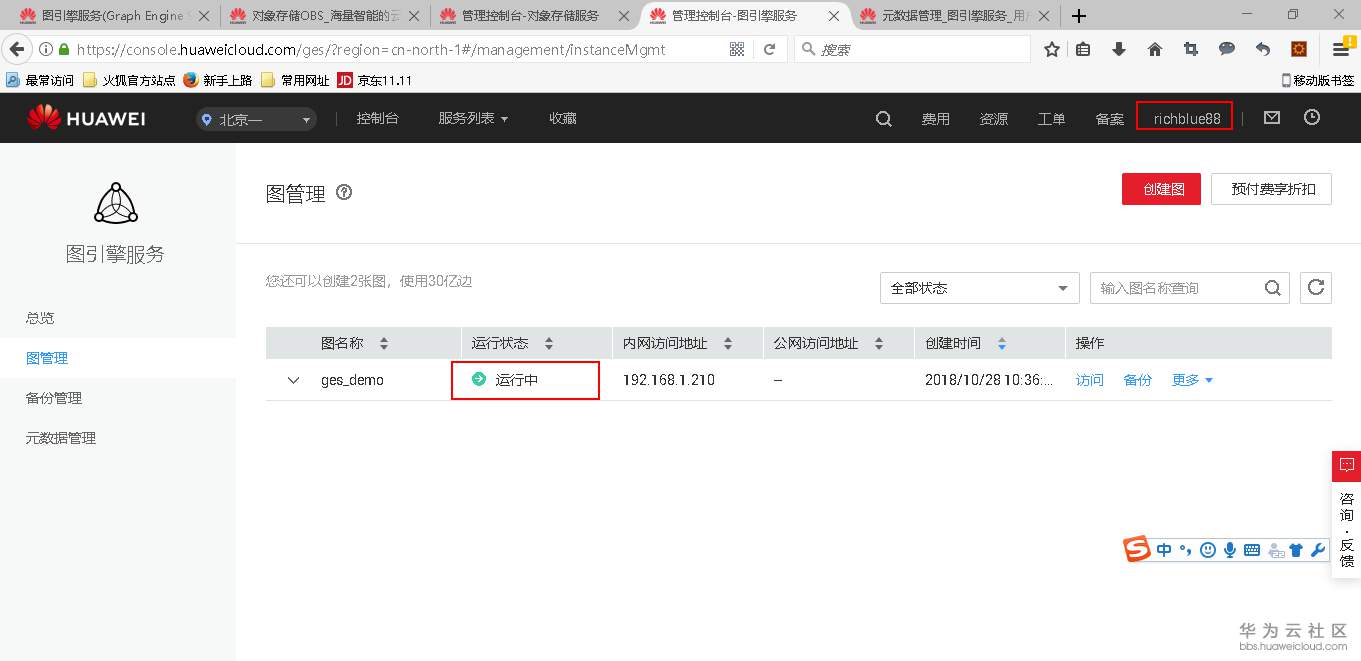This screenshot has height=661, width=1361.
Task: Sort by the 内网访问地址 column arrows
Action: point(728,343)
